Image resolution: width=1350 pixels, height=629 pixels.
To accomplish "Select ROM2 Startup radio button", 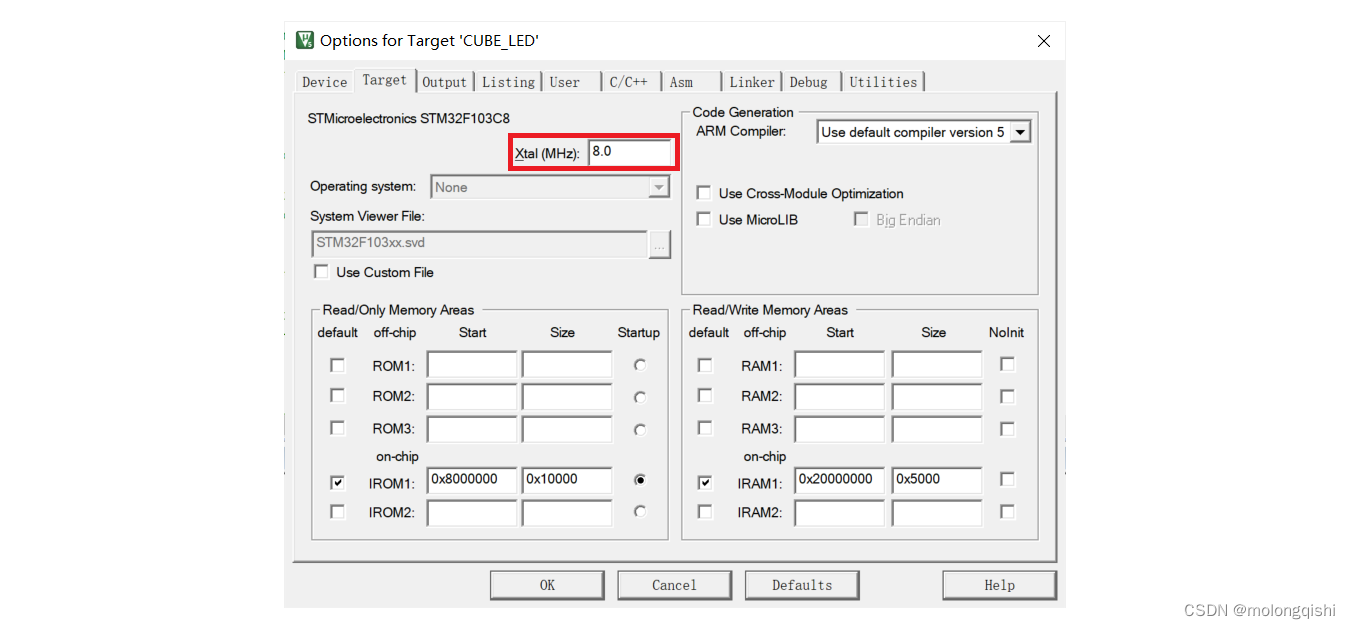I will click(x=639, y=397).
